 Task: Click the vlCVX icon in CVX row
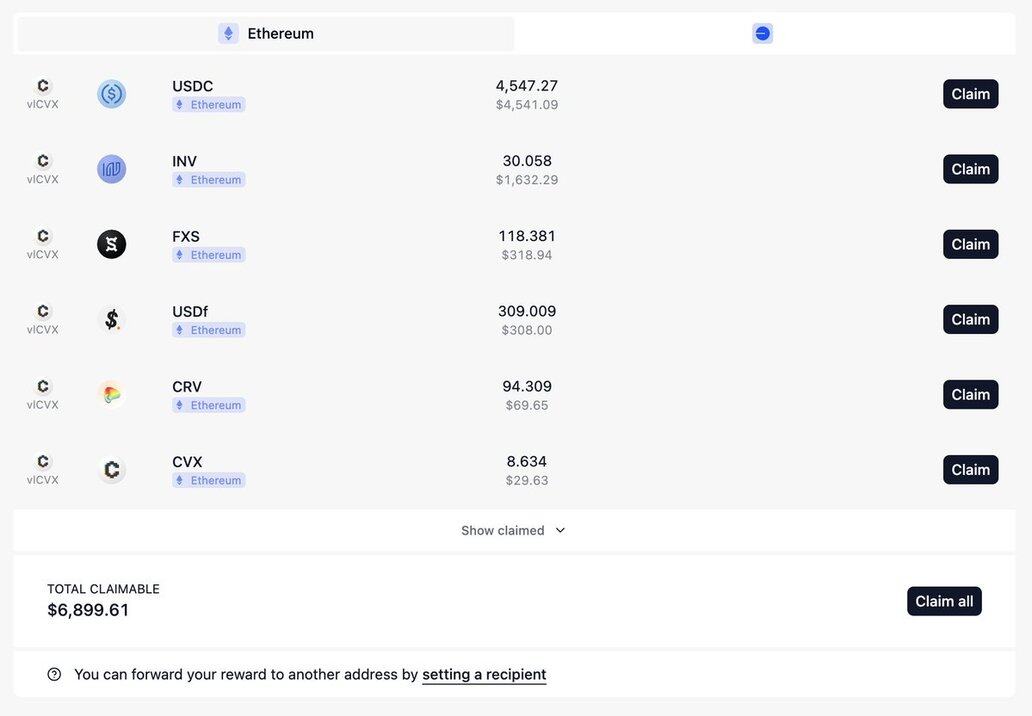[x=43, y=461]
